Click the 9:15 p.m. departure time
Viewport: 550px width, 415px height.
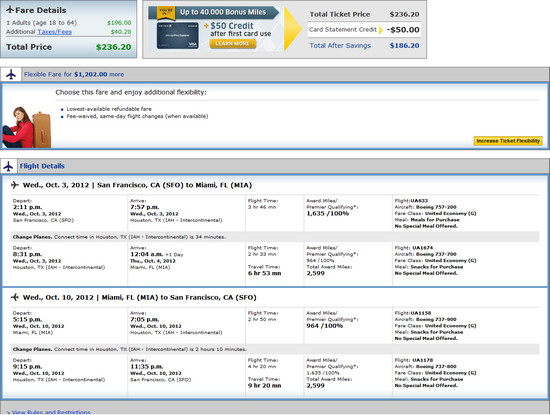pos(27,367)
